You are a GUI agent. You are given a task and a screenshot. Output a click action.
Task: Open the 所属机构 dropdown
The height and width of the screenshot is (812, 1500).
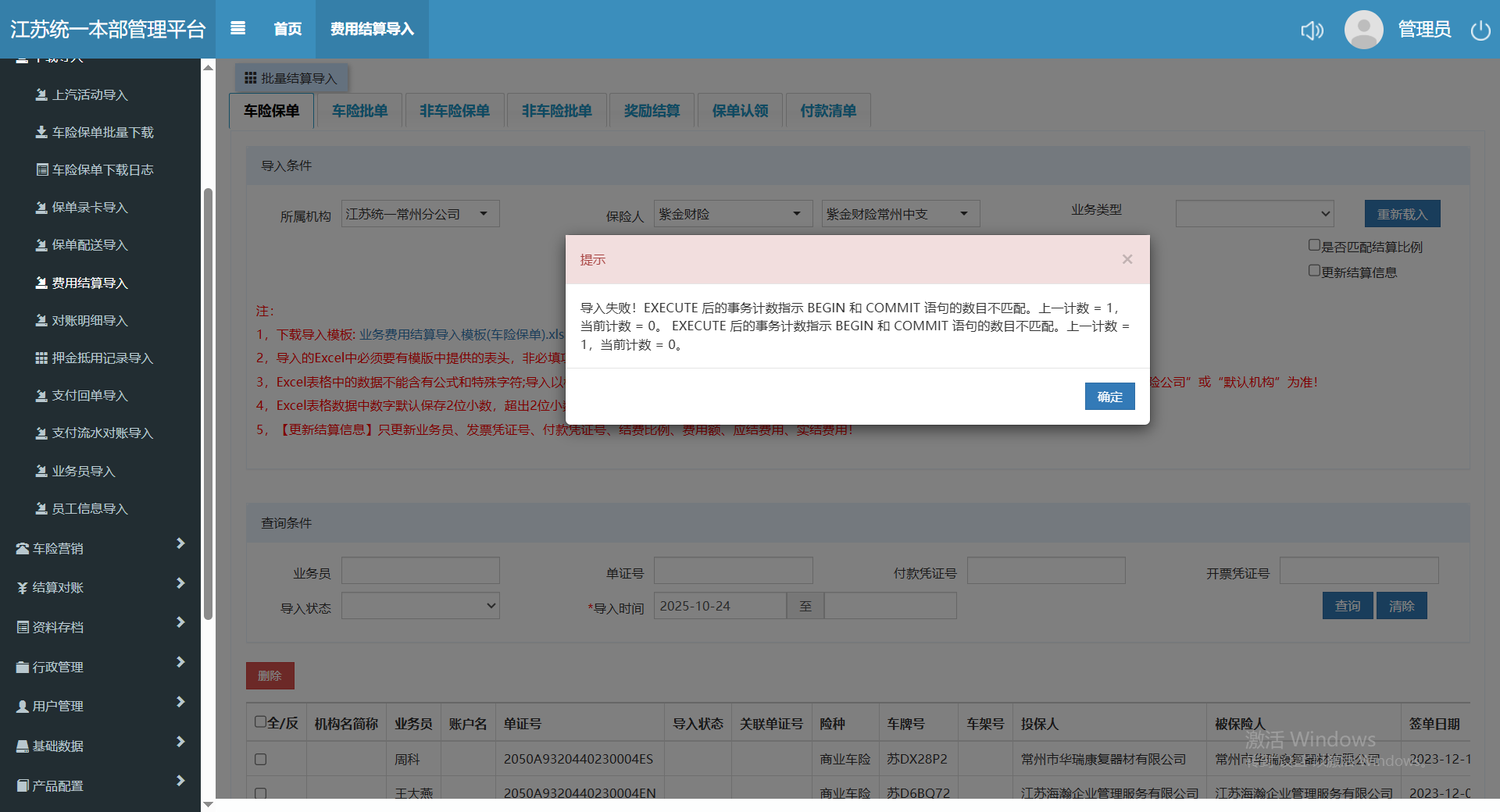pos(420,214)
